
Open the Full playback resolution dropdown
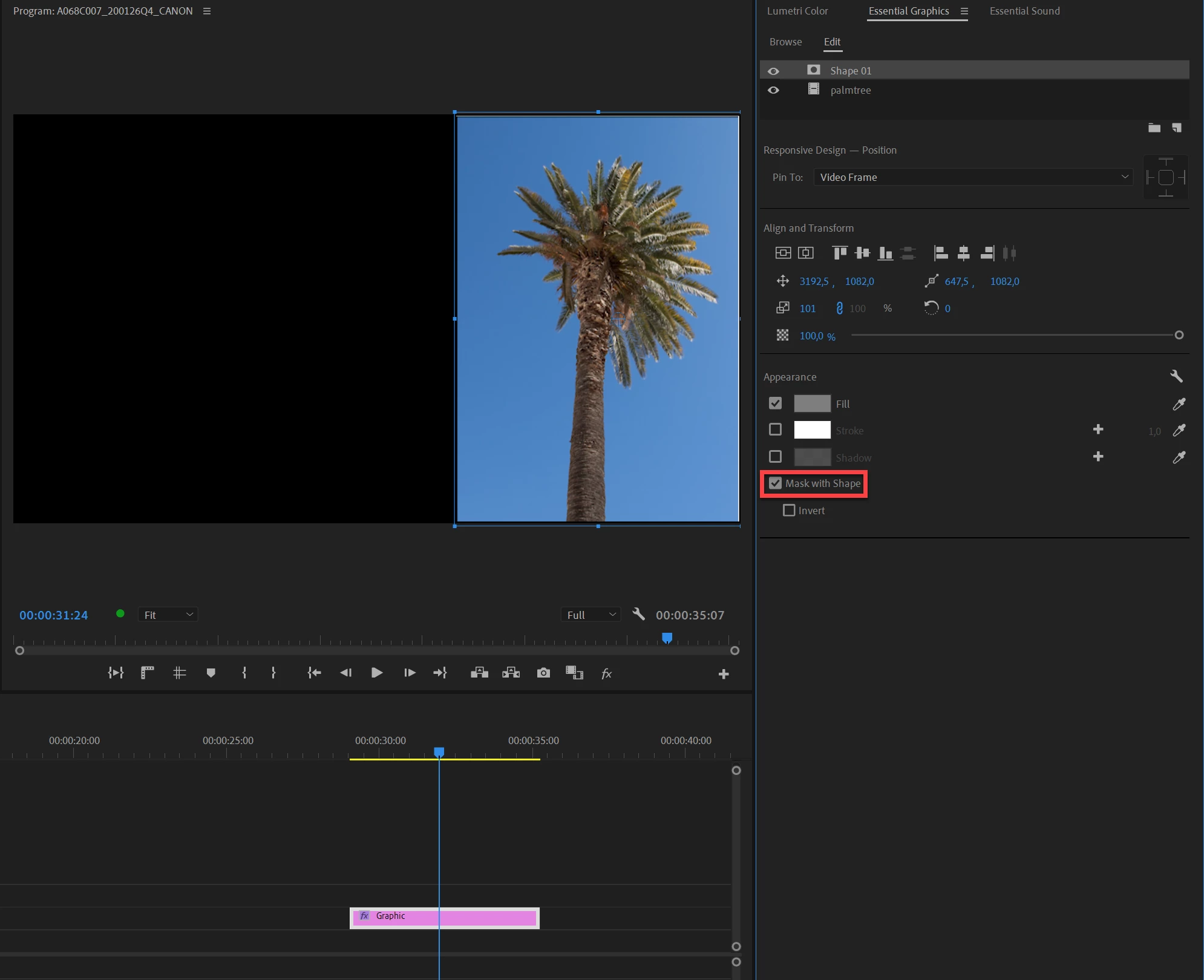[591, 615]
